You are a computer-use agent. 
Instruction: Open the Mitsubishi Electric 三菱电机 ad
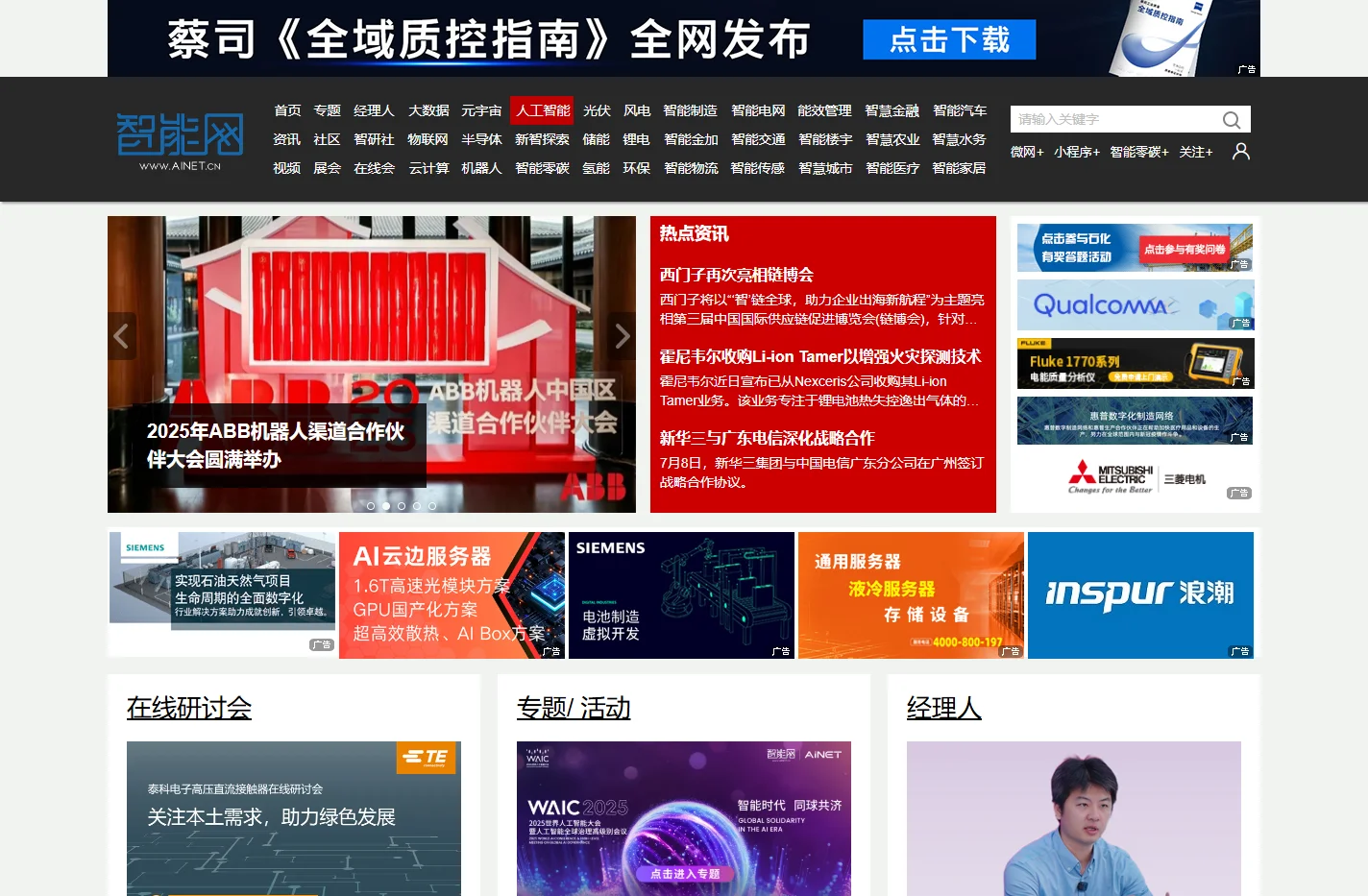1136,475
